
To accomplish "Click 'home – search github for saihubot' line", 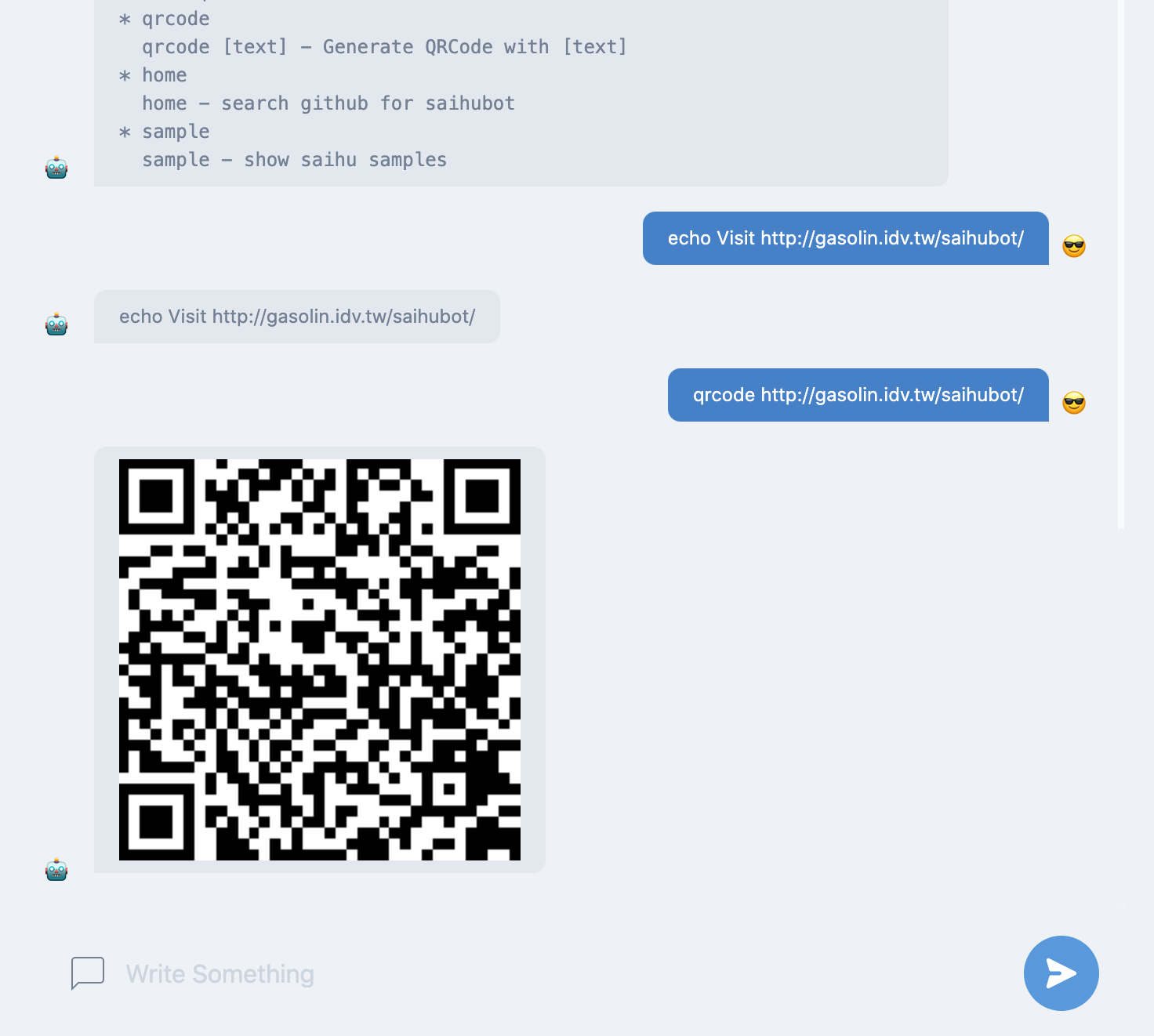I will click(x=328, y=103).
